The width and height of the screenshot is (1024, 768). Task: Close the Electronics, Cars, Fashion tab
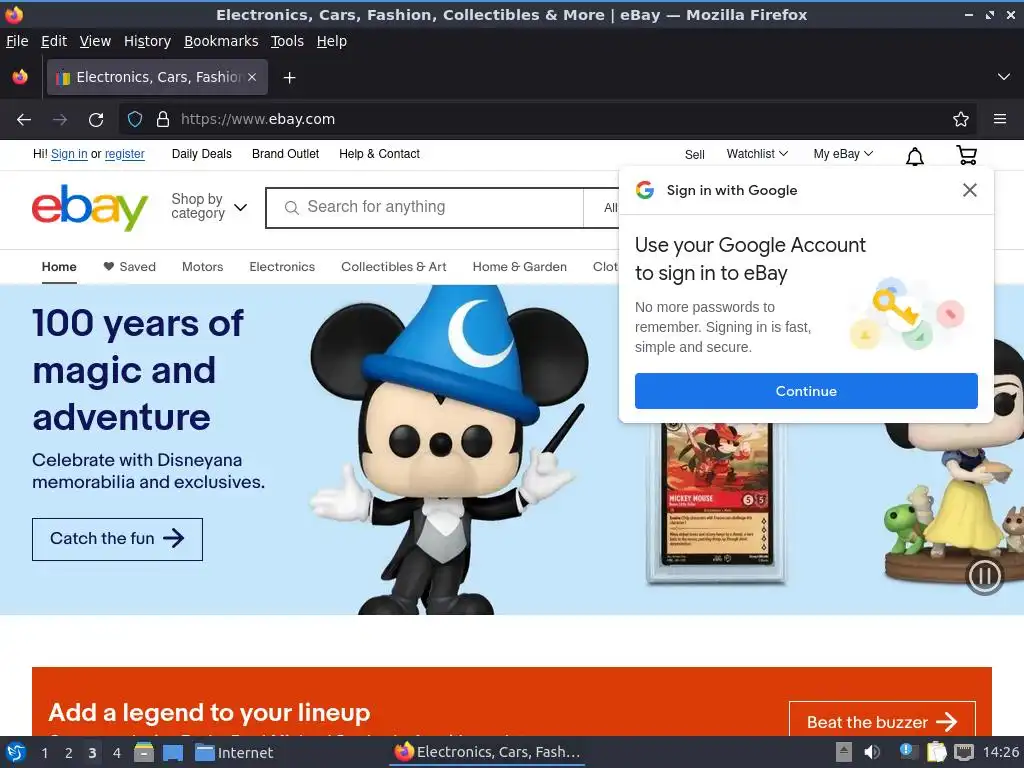coord(252,77)
